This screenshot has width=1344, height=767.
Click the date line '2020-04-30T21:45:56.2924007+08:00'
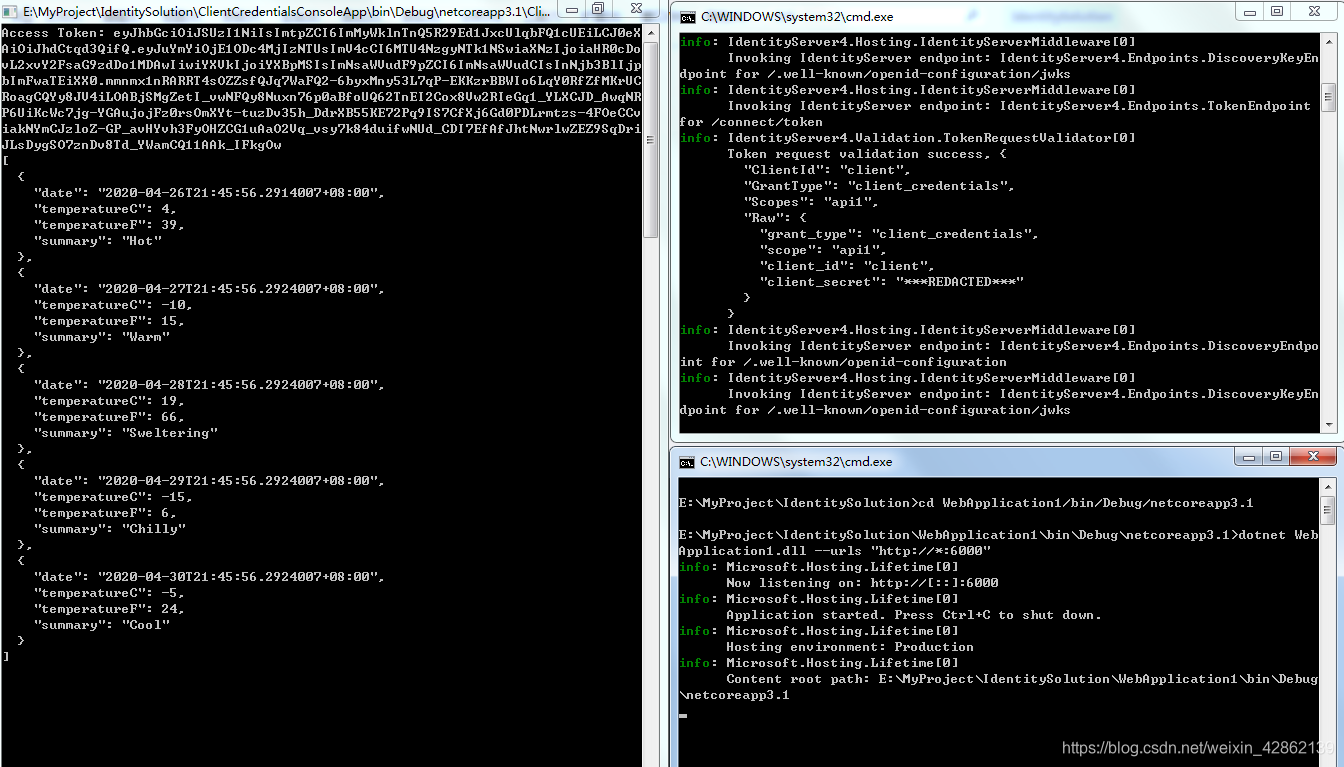click(x=209, y=577)
